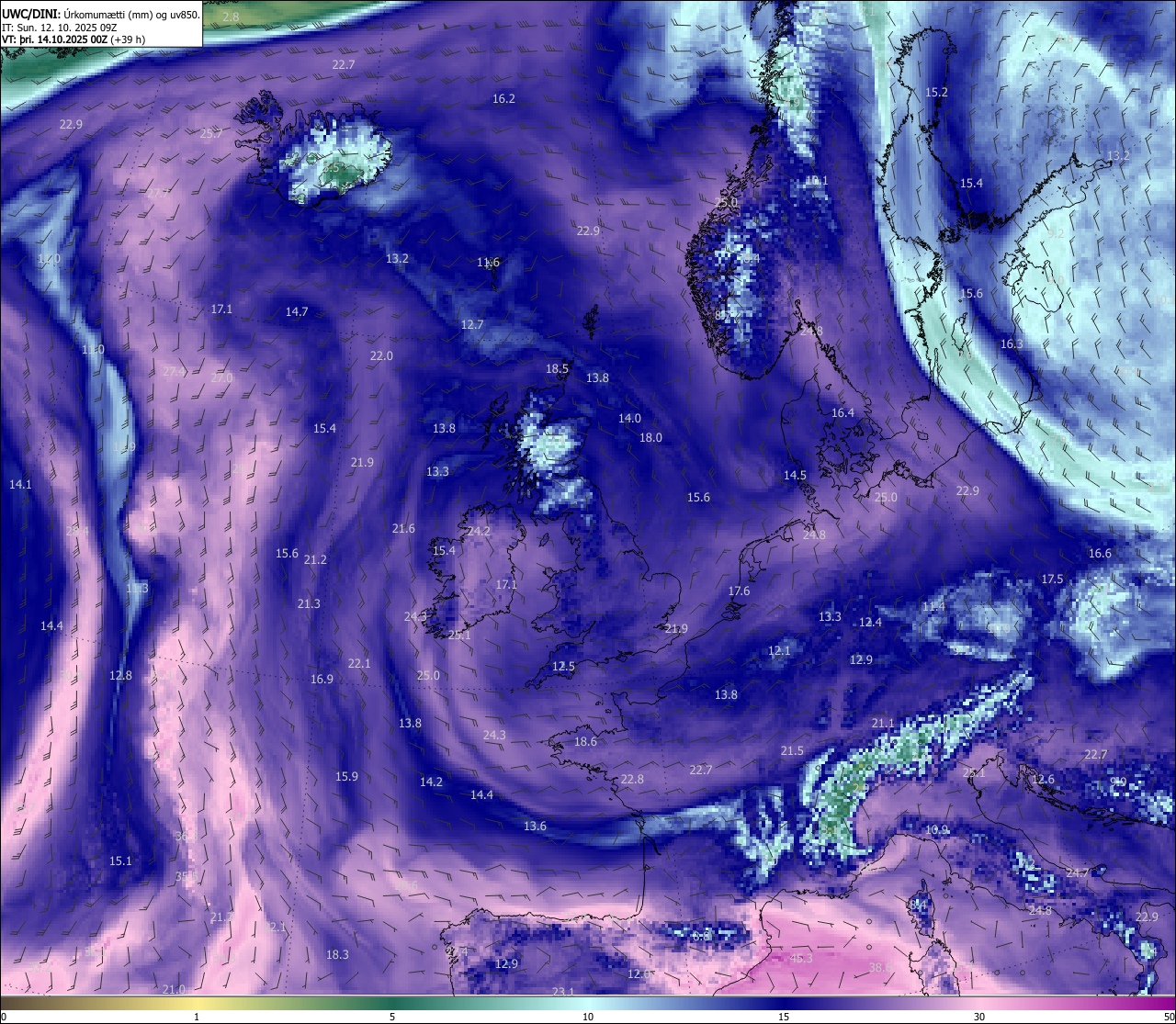Click the 14.5 value west of Denmark

coord(795,476)
